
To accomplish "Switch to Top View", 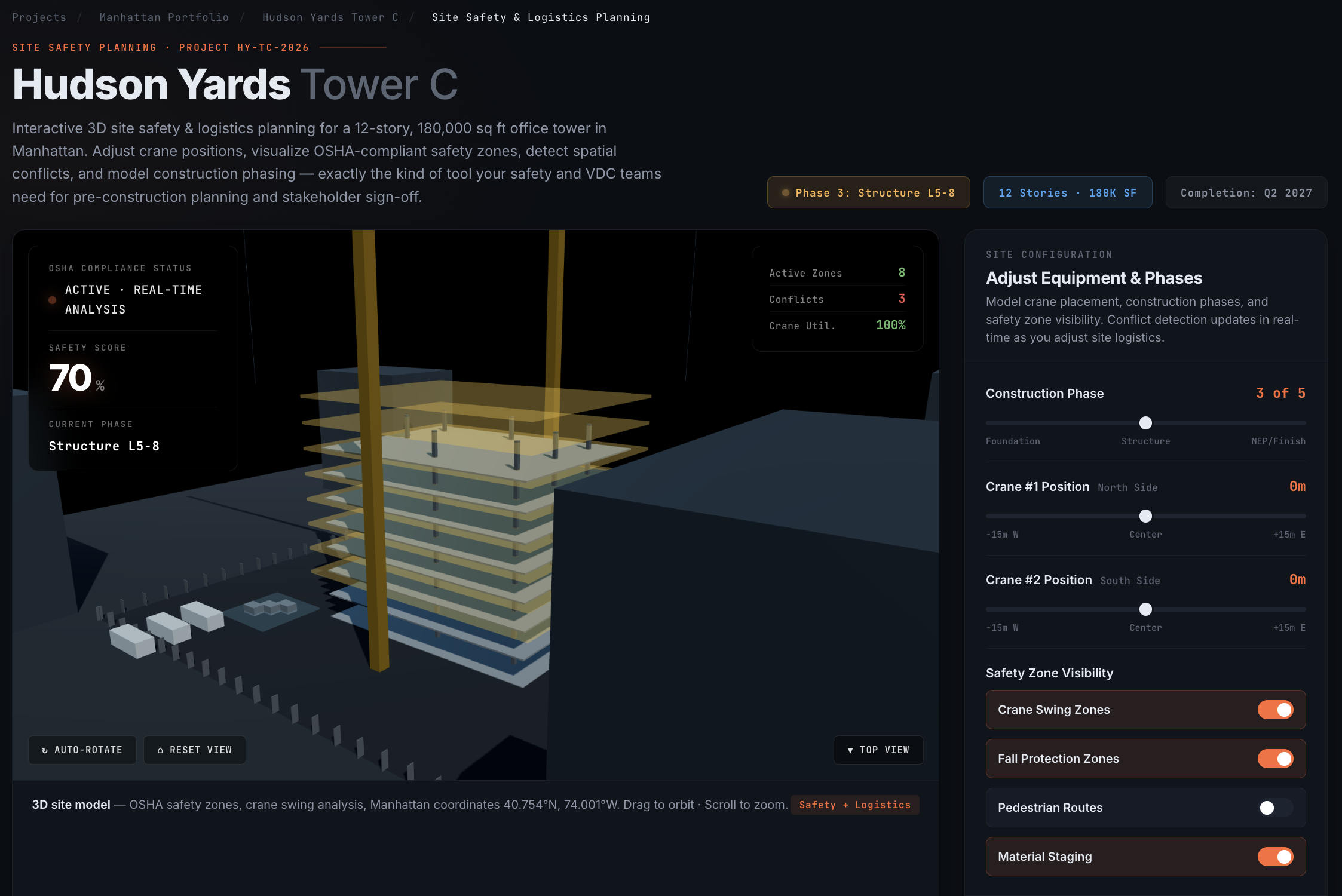I will pyautogui.click(x=878, y=750).
